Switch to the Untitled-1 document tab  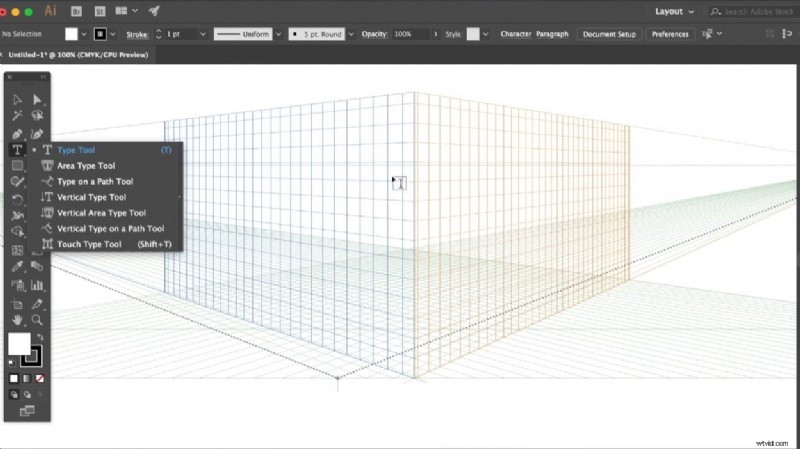pos(78,55)
